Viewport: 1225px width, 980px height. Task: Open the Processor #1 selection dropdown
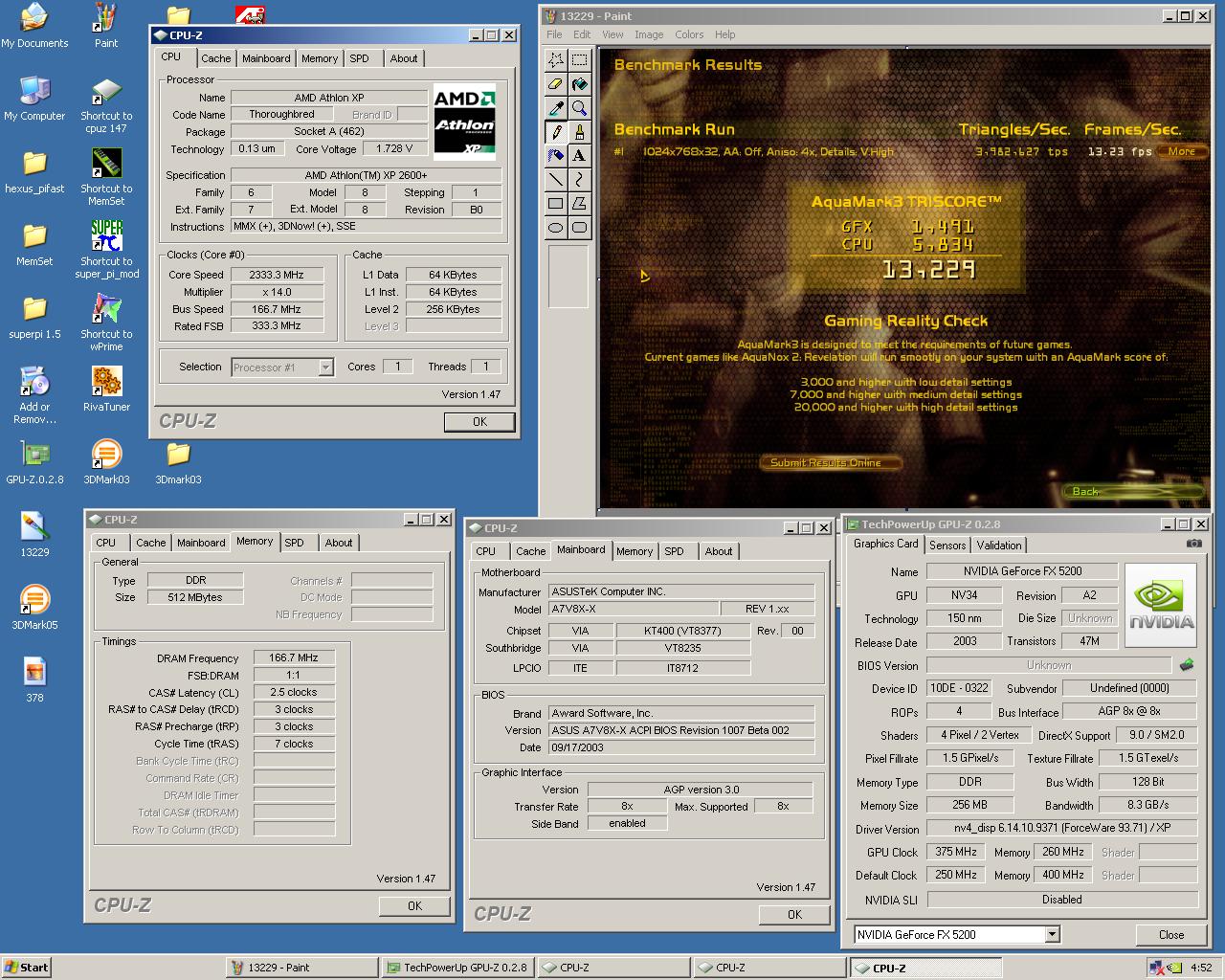[x=325, y=367]
